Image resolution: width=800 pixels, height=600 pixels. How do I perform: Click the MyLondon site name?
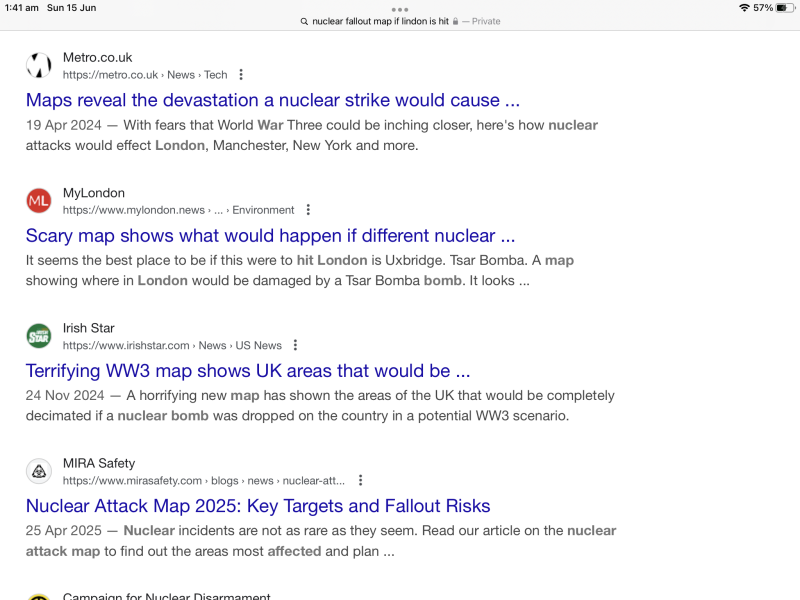(94, 193)
